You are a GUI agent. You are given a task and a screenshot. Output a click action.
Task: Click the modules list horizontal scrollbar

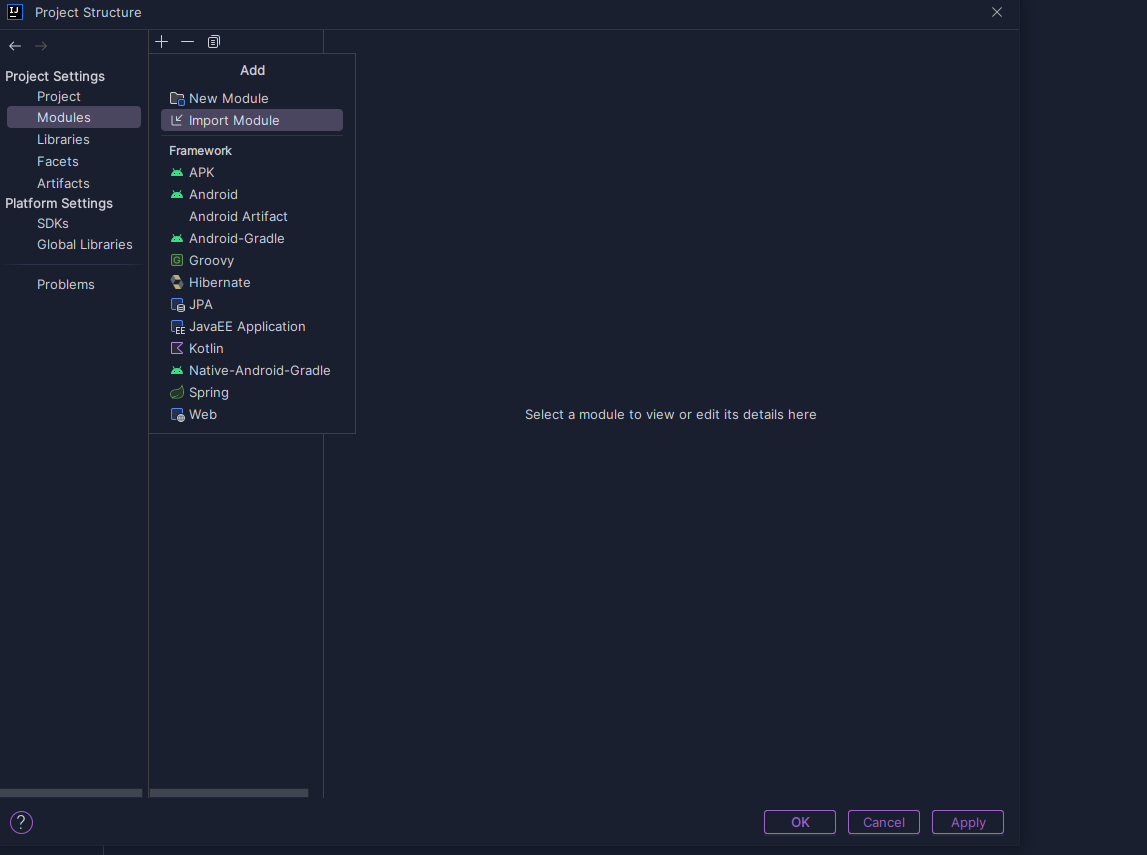coord(229,793)
